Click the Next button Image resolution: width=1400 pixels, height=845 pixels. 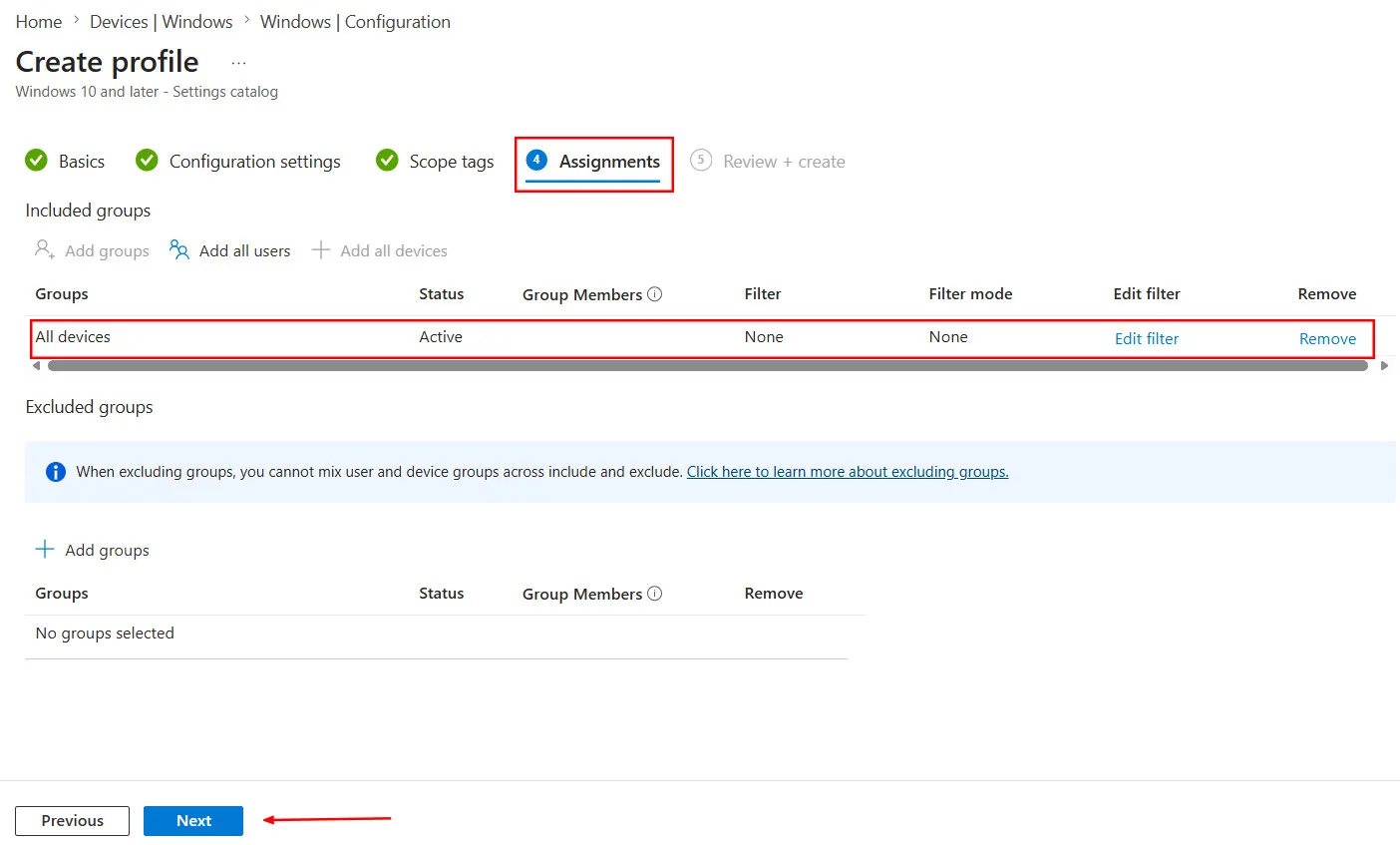[193, 821]
